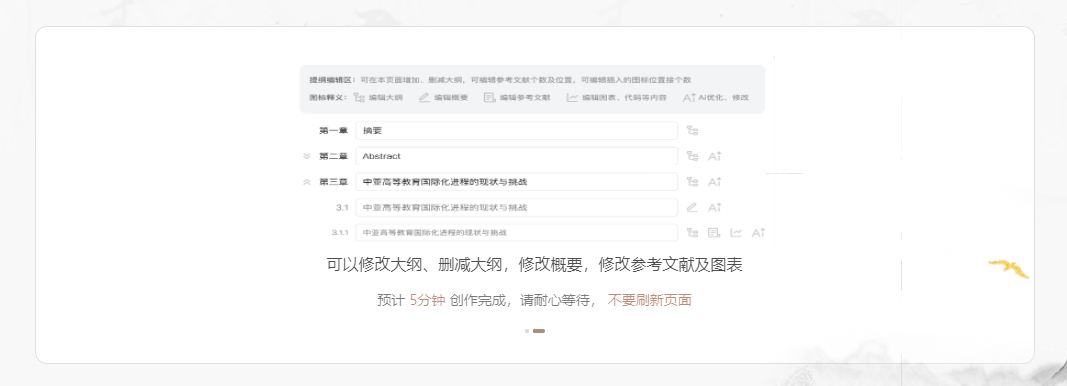
Task: Click the edit outline icon for section 3.1.1
Action: (692, 233)
